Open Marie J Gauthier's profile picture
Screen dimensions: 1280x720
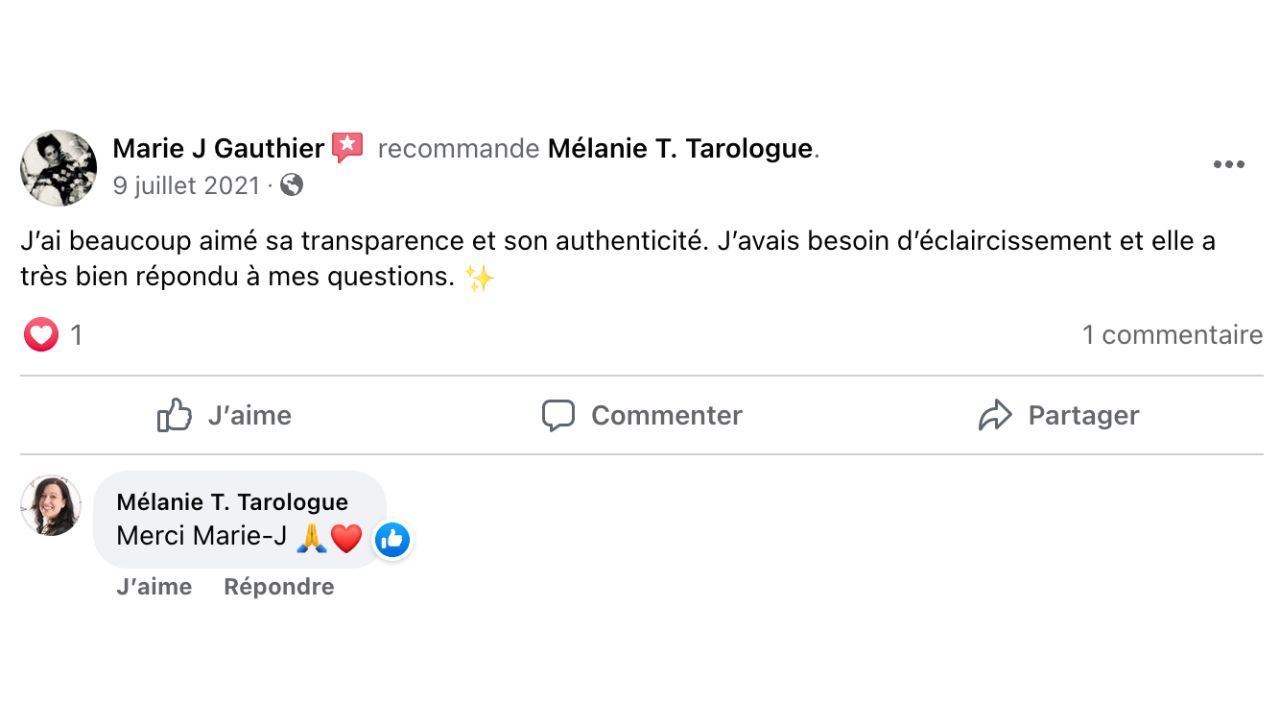[59, 167]
